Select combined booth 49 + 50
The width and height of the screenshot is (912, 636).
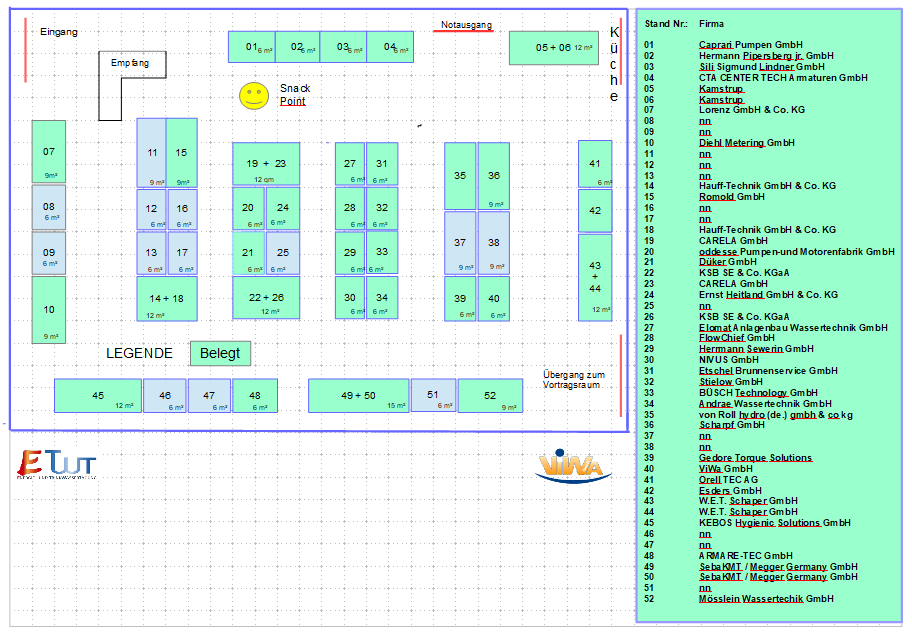(x=358, y=396)
